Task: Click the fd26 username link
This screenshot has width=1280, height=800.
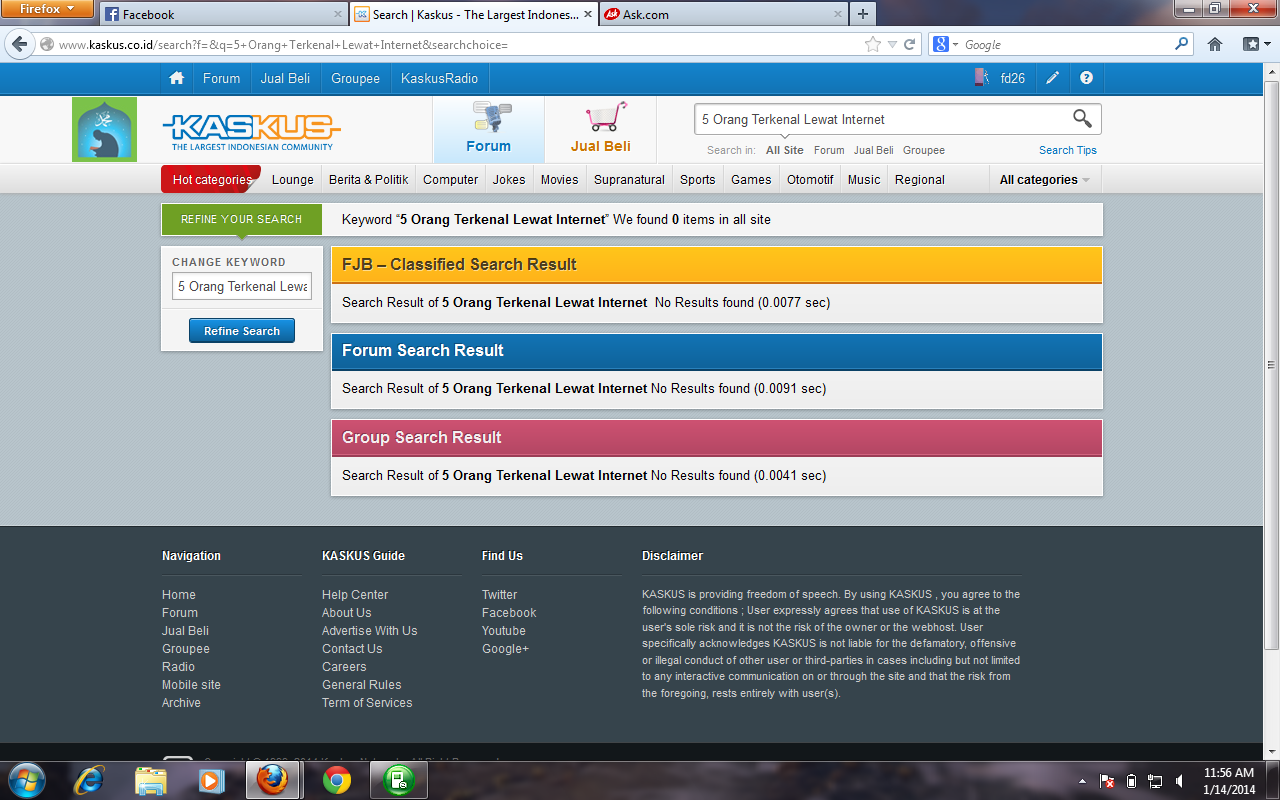Action: (1013, 78)
